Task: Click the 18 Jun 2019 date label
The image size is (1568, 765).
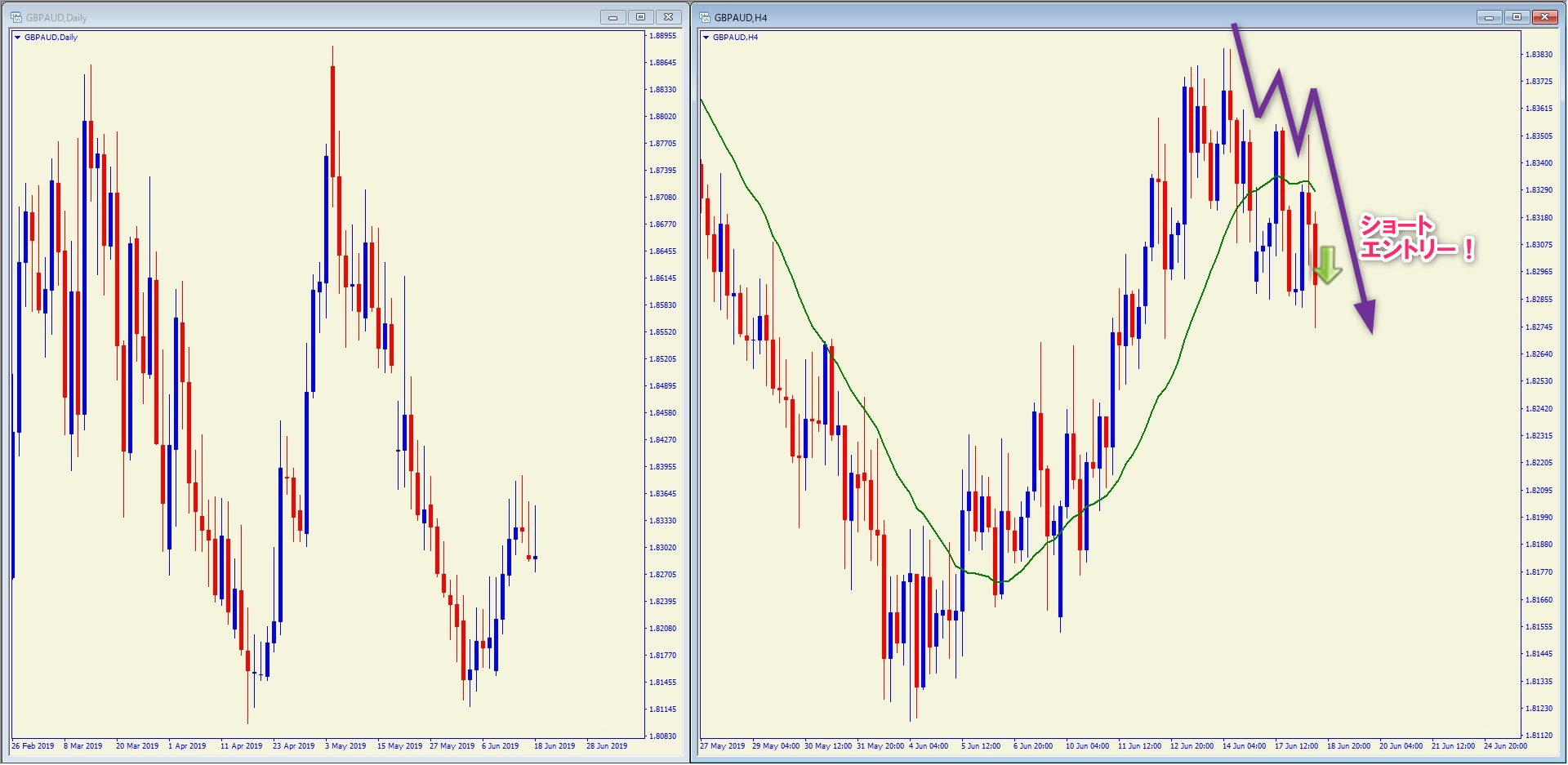Action: [x=555, y=746]
